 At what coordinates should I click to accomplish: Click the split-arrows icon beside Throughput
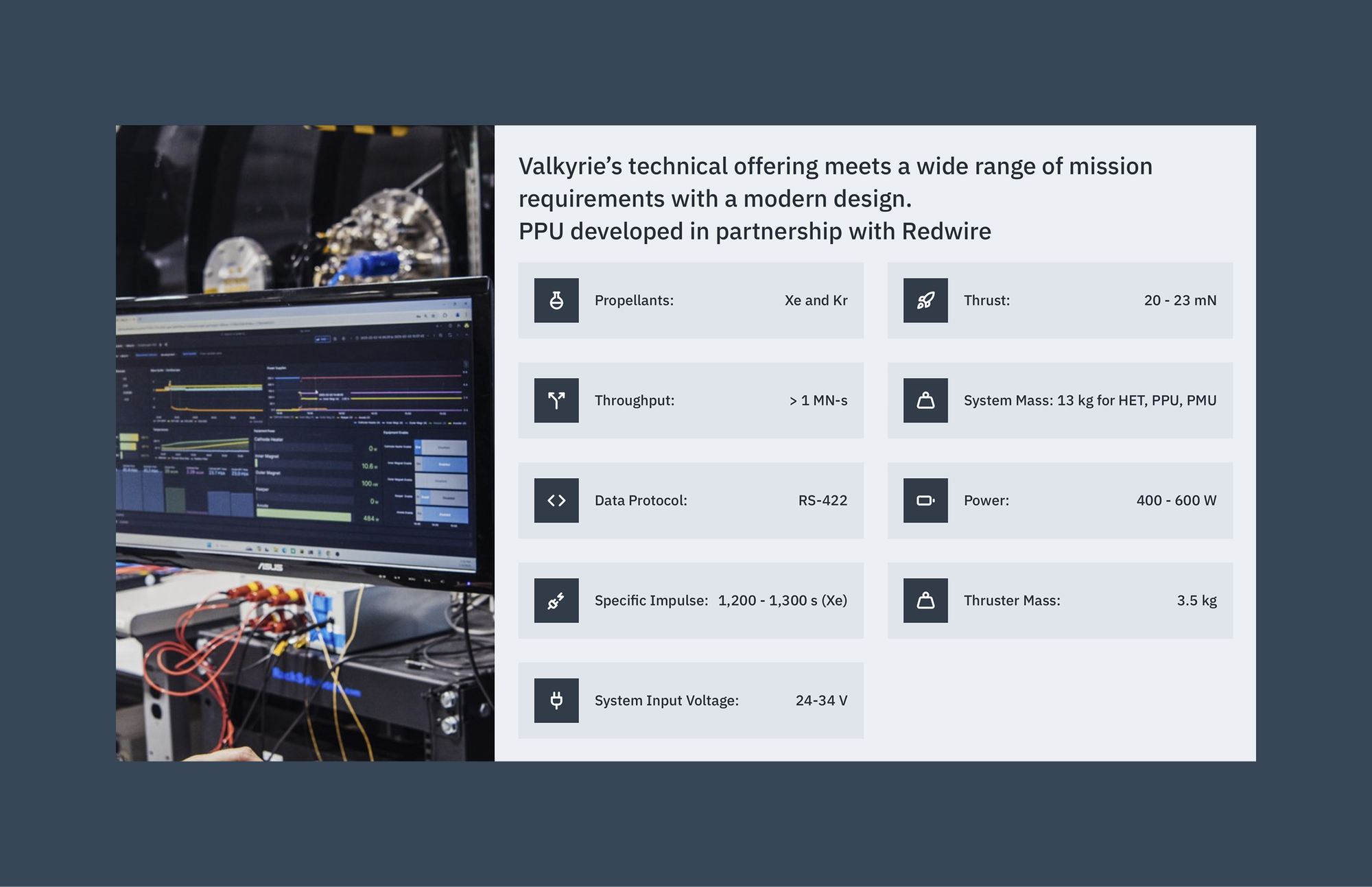tap(556, 401)
